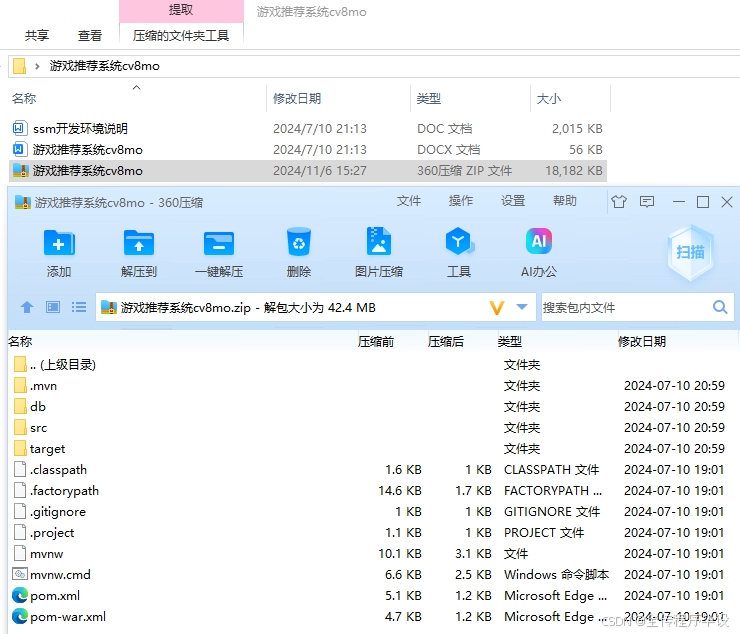Image resolution: width=740 pixels, height=634 pixels.
Task: Sort Explorer by 大小 column header
Action: 549,98
